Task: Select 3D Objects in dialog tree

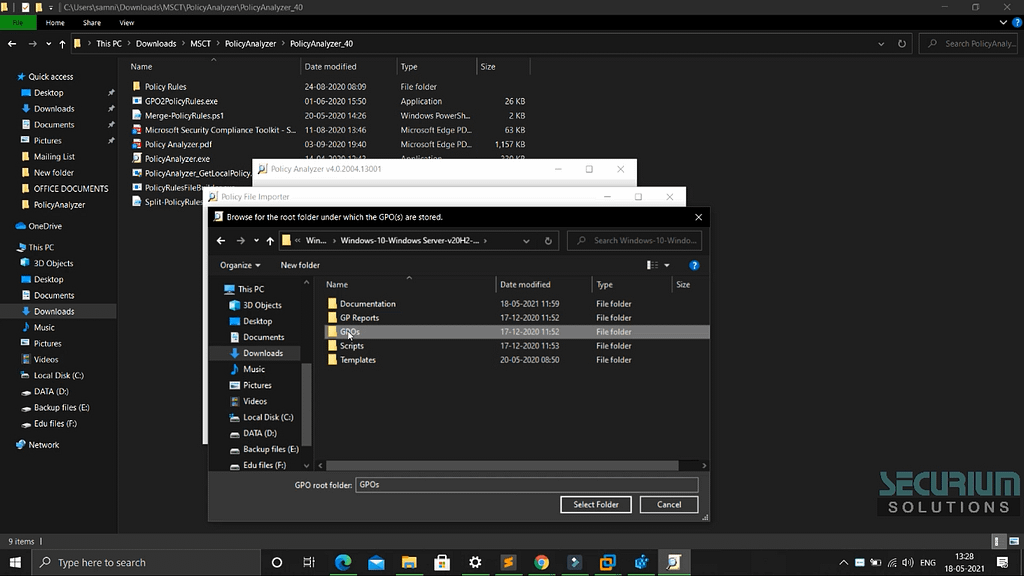Action: pos(262,305)
